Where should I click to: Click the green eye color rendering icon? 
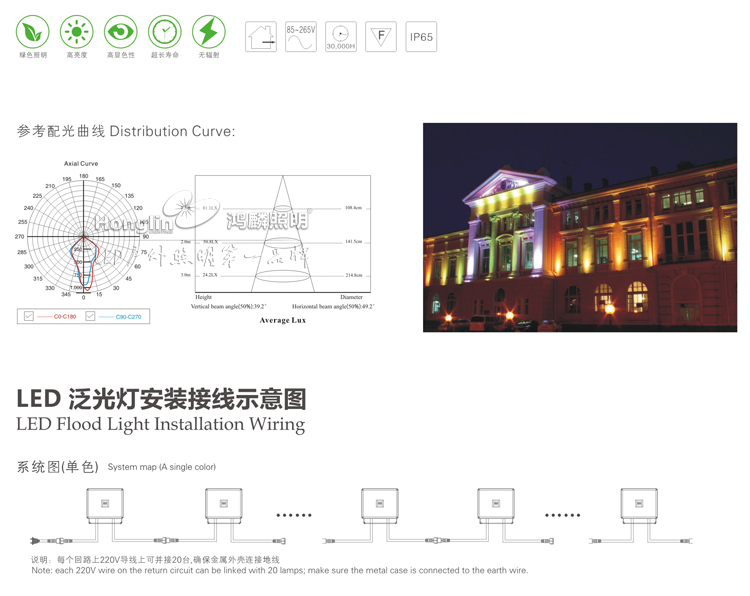pos(121,32)
